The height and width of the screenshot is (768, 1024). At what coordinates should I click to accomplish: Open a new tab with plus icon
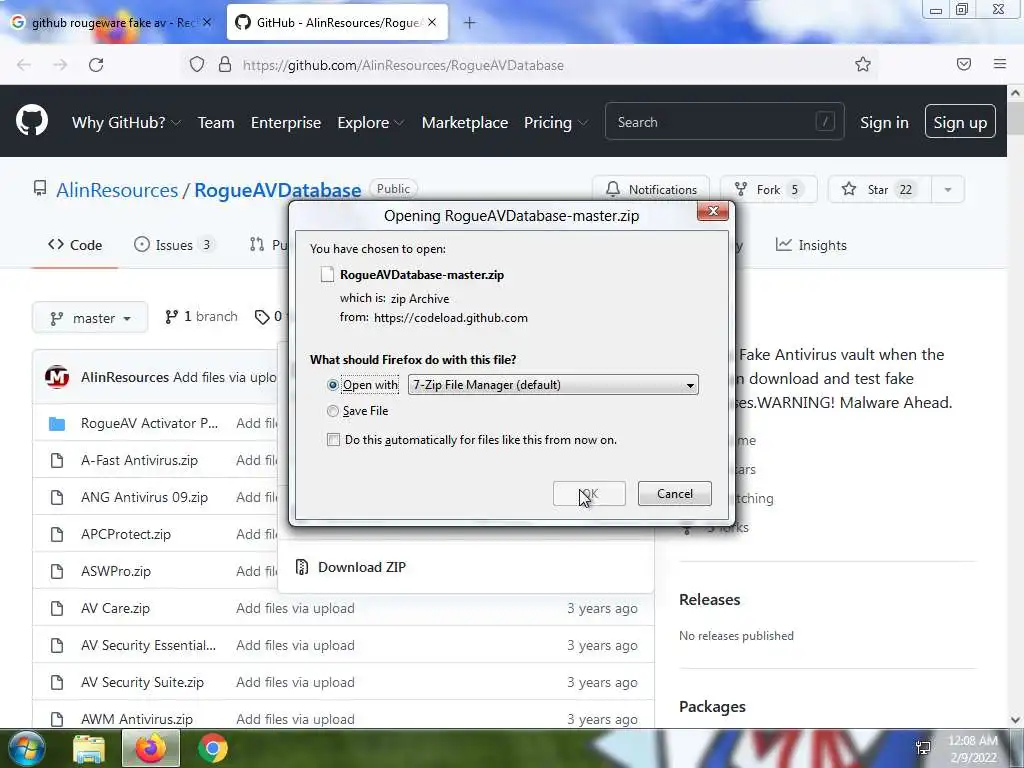pyautogui.click(x=469, y=23)
